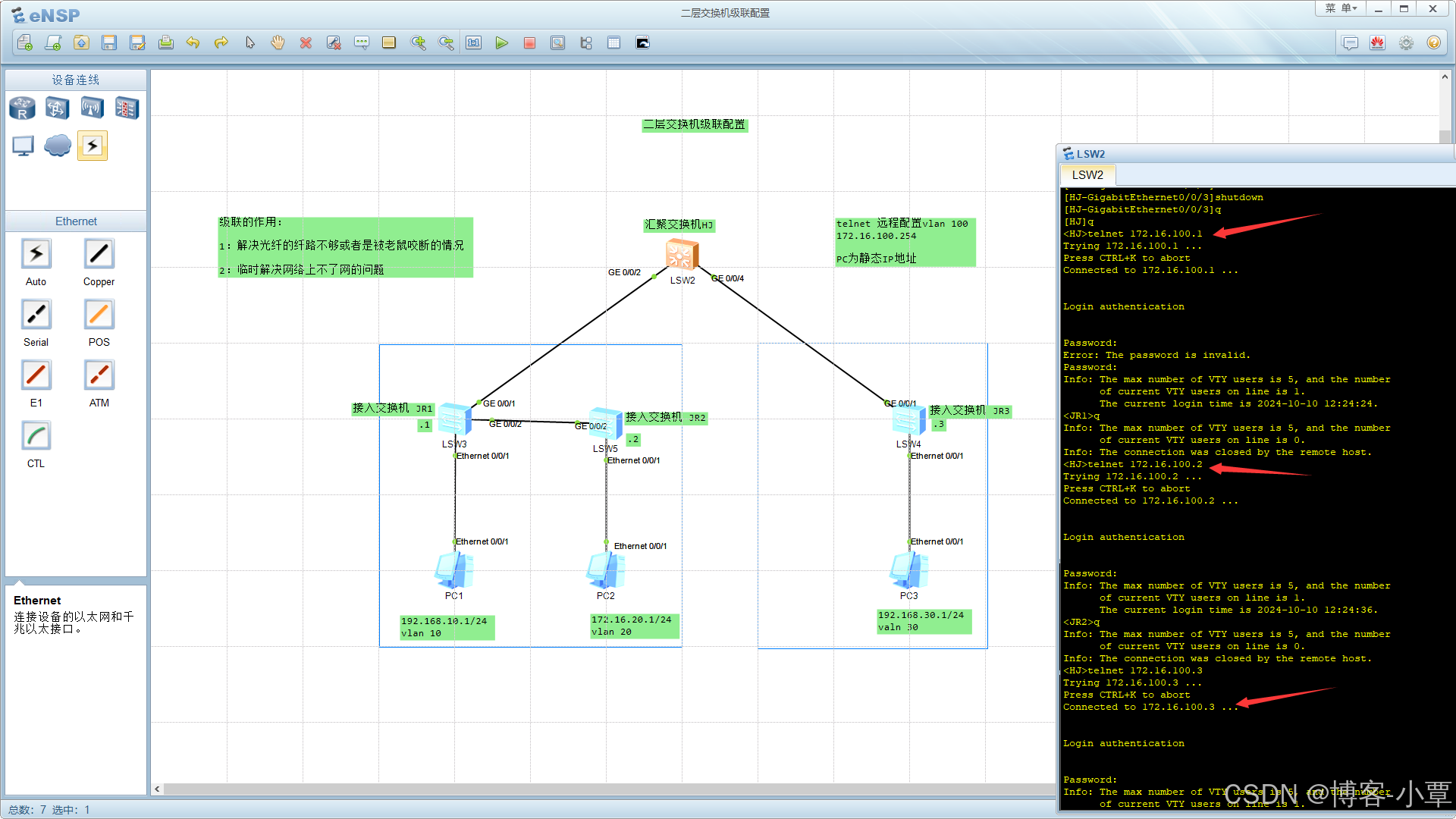Select the pan hand tool
The height and width of the screenshot is (819, 1456).
(x=278, y=43)
